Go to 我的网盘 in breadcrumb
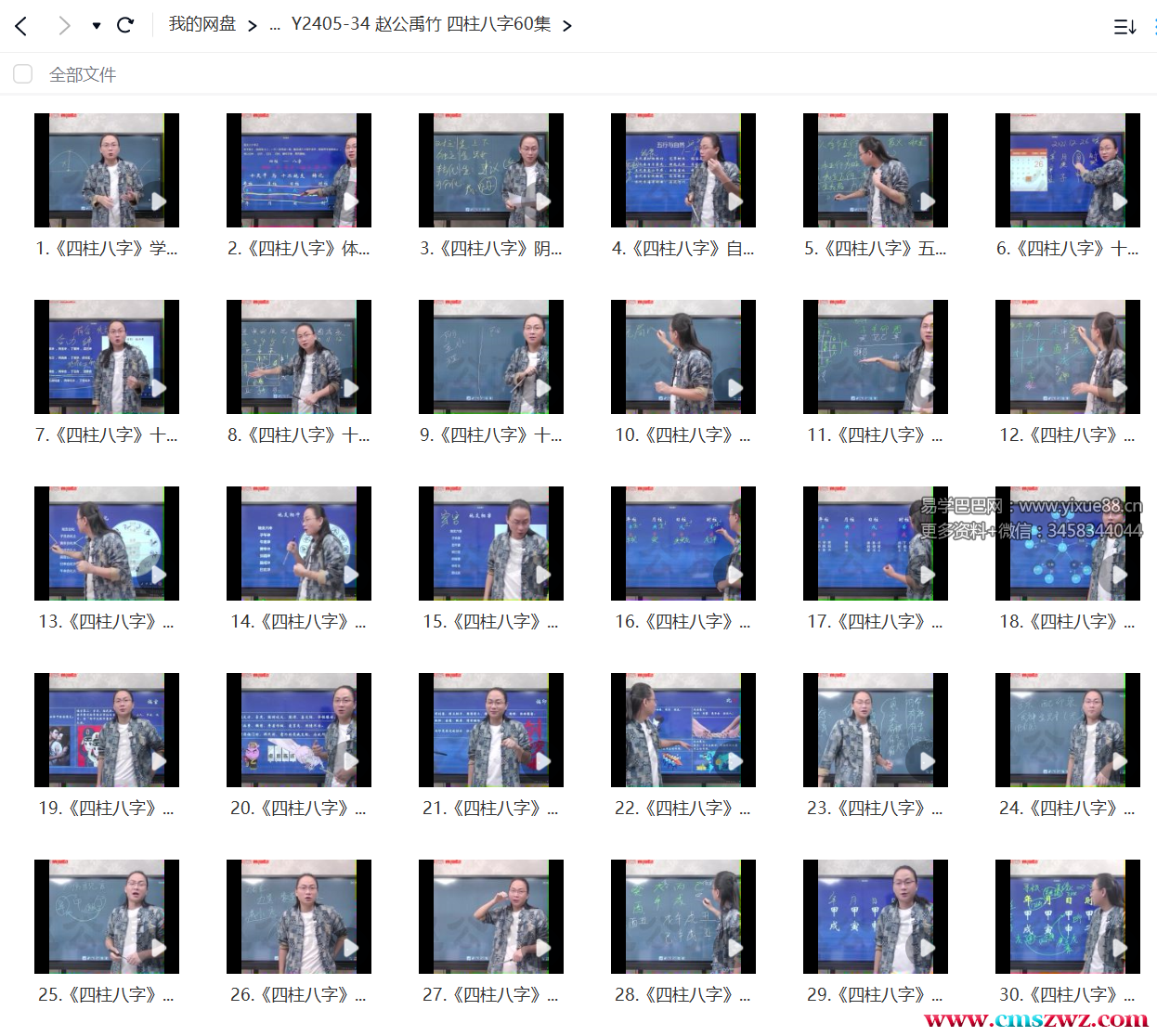The height and width of the screenshot is (1036, 1157). (201, 24)
